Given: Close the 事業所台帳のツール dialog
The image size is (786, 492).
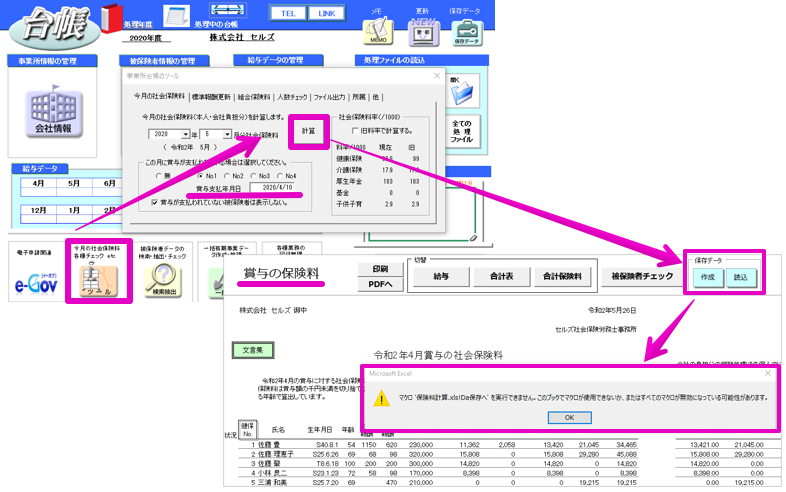Looking at the screenshot, I should click(437, 76).
